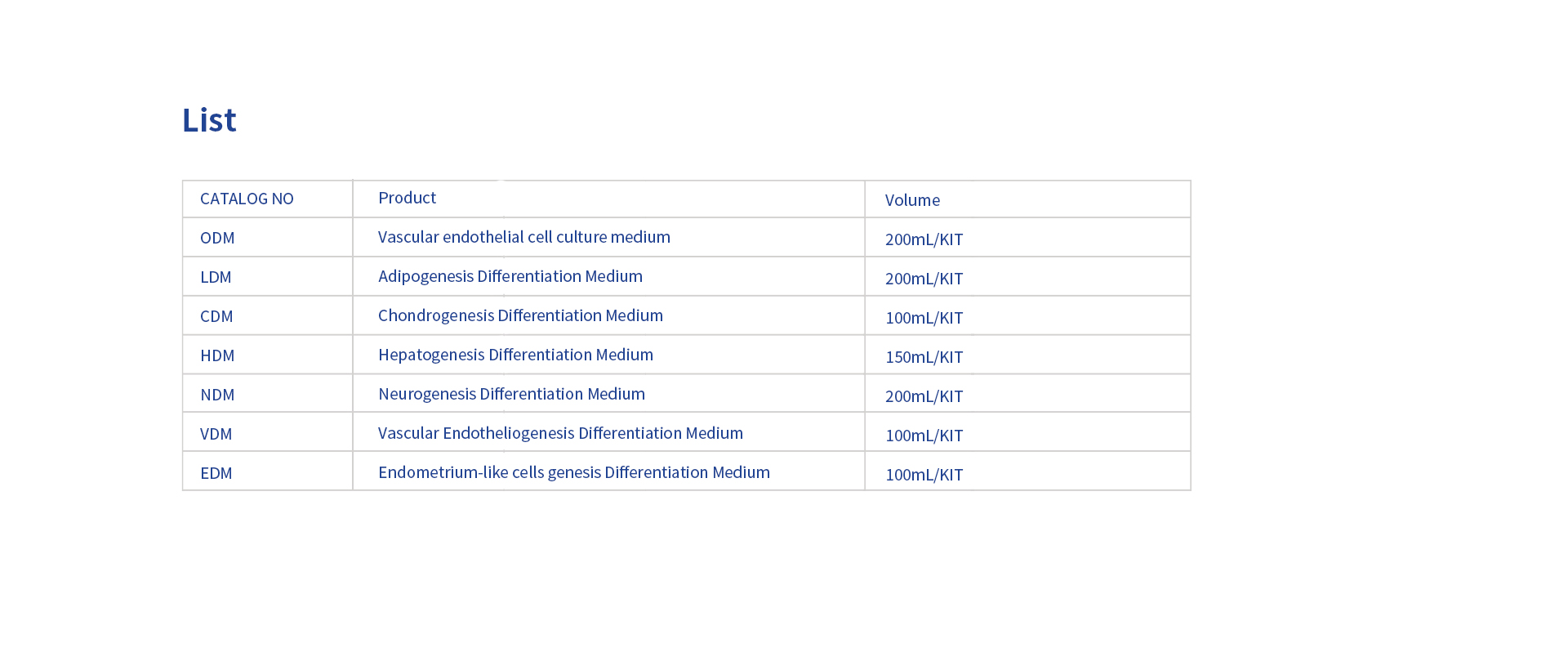
Task: Click Hepatogenesis Differentiation Medium product
Action: [x=515, y=355]
